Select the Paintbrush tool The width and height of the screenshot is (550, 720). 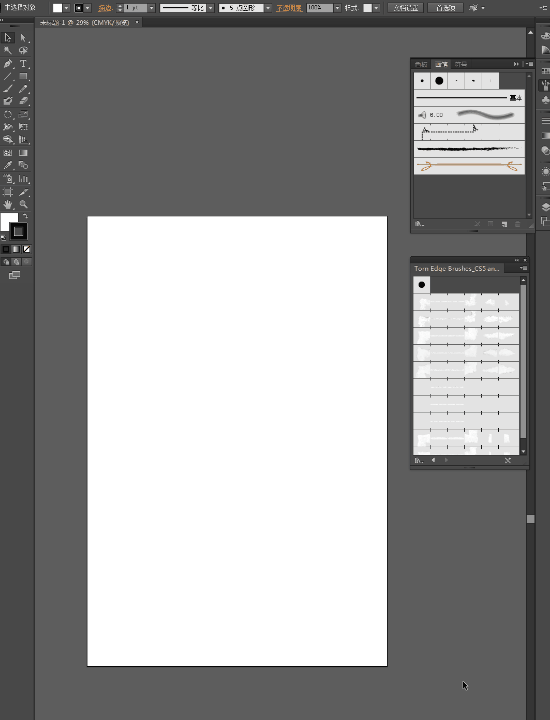tap(8, 89)
